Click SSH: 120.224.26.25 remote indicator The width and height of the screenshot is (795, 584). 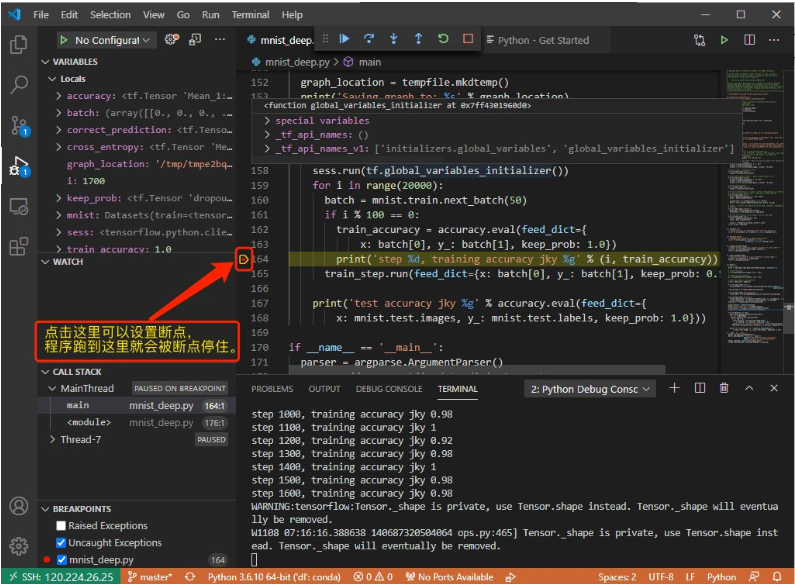coord(61,576)
